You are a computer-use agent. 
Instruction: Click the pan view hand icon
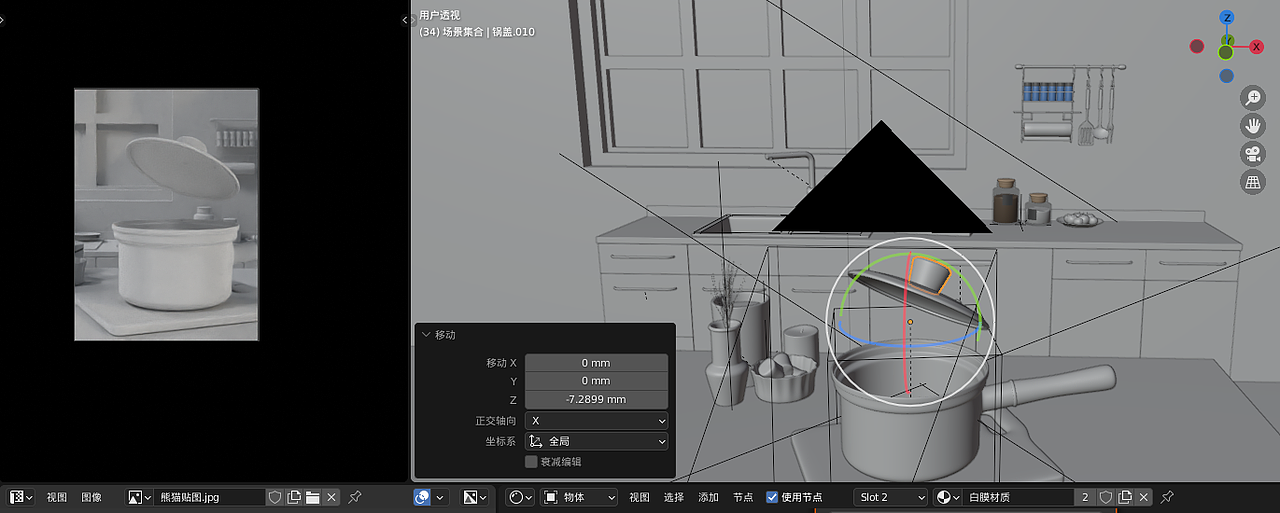[x=1253, y=126]
